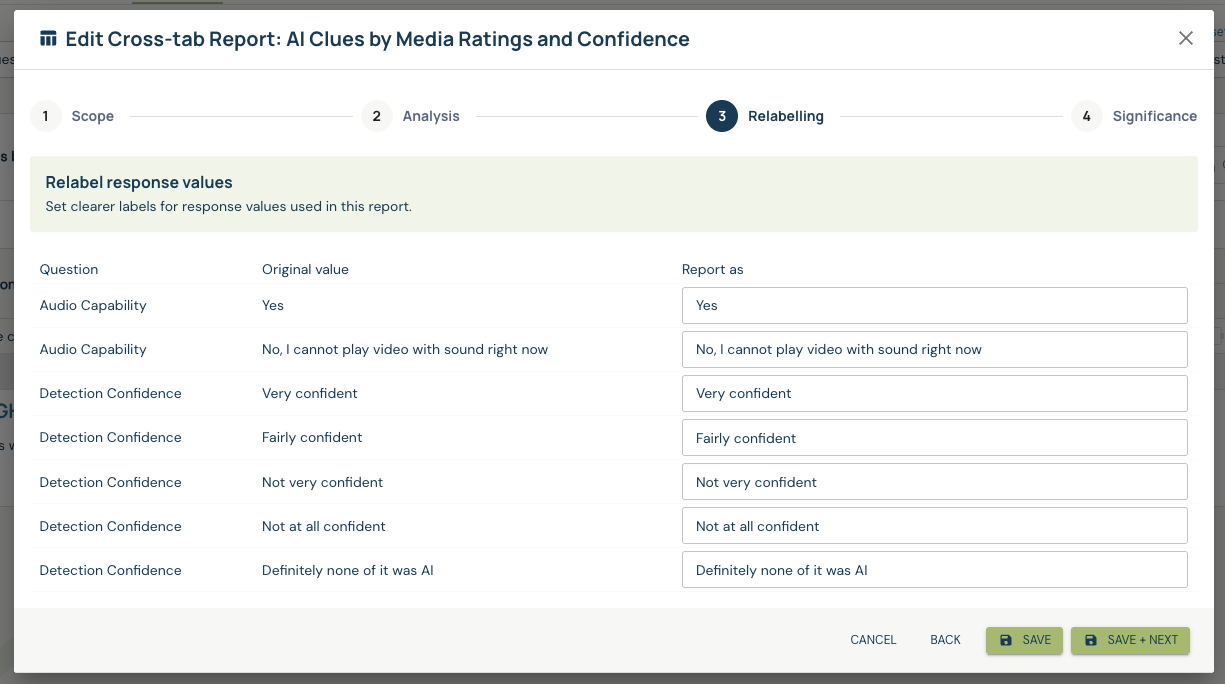
Task: Click original value 'No, I cannot play video with sound'
Action: 405,349
